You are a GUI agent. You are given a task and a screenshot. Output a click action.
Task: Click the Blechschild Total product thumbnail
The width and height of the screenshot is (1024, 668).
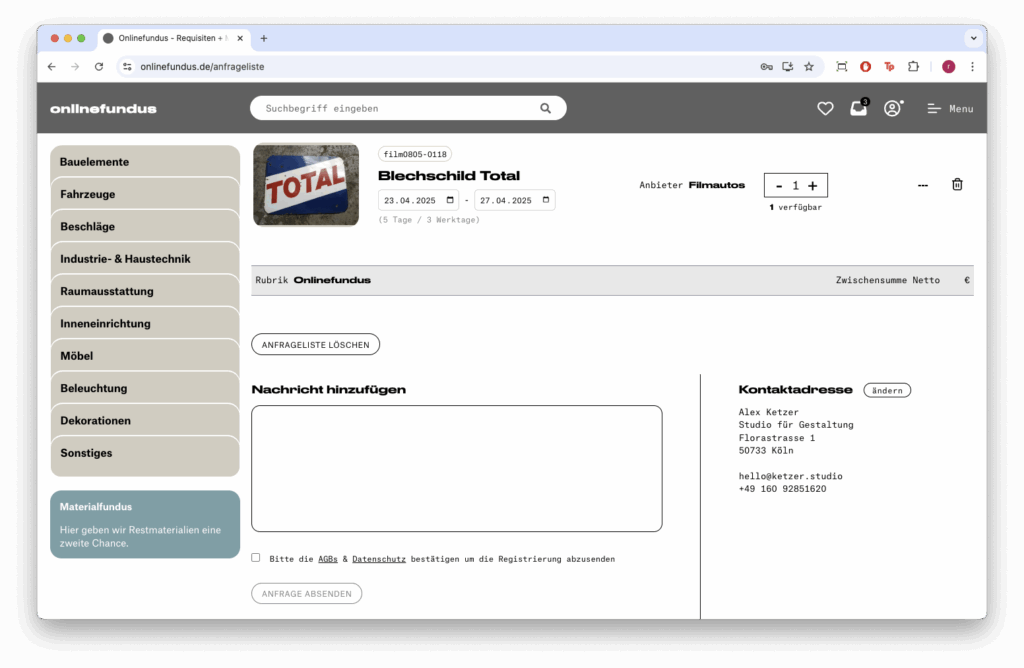click(x=306, y=185)
